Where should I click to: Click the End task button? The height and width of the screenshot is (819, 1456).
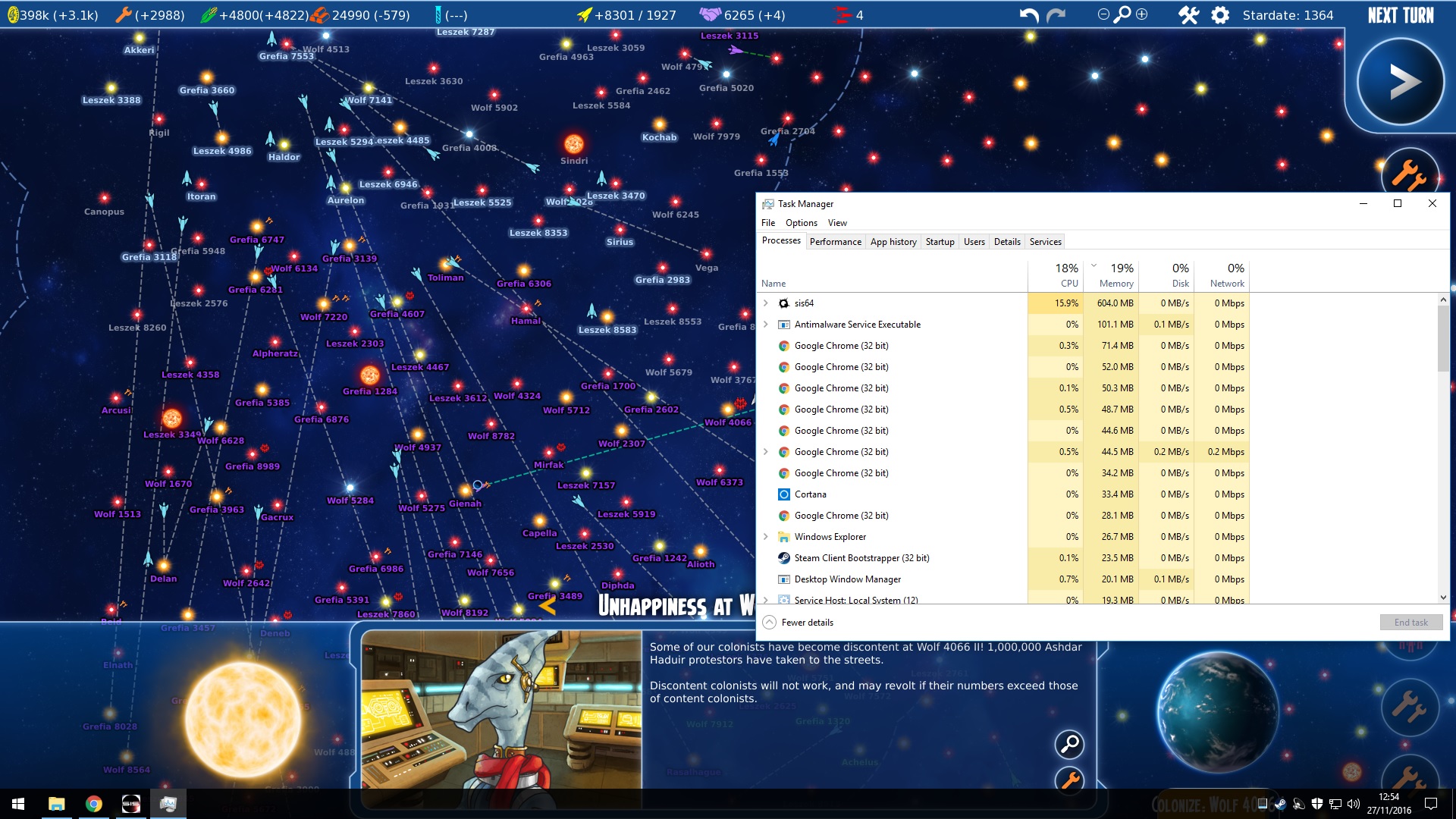coord(1410,623)
